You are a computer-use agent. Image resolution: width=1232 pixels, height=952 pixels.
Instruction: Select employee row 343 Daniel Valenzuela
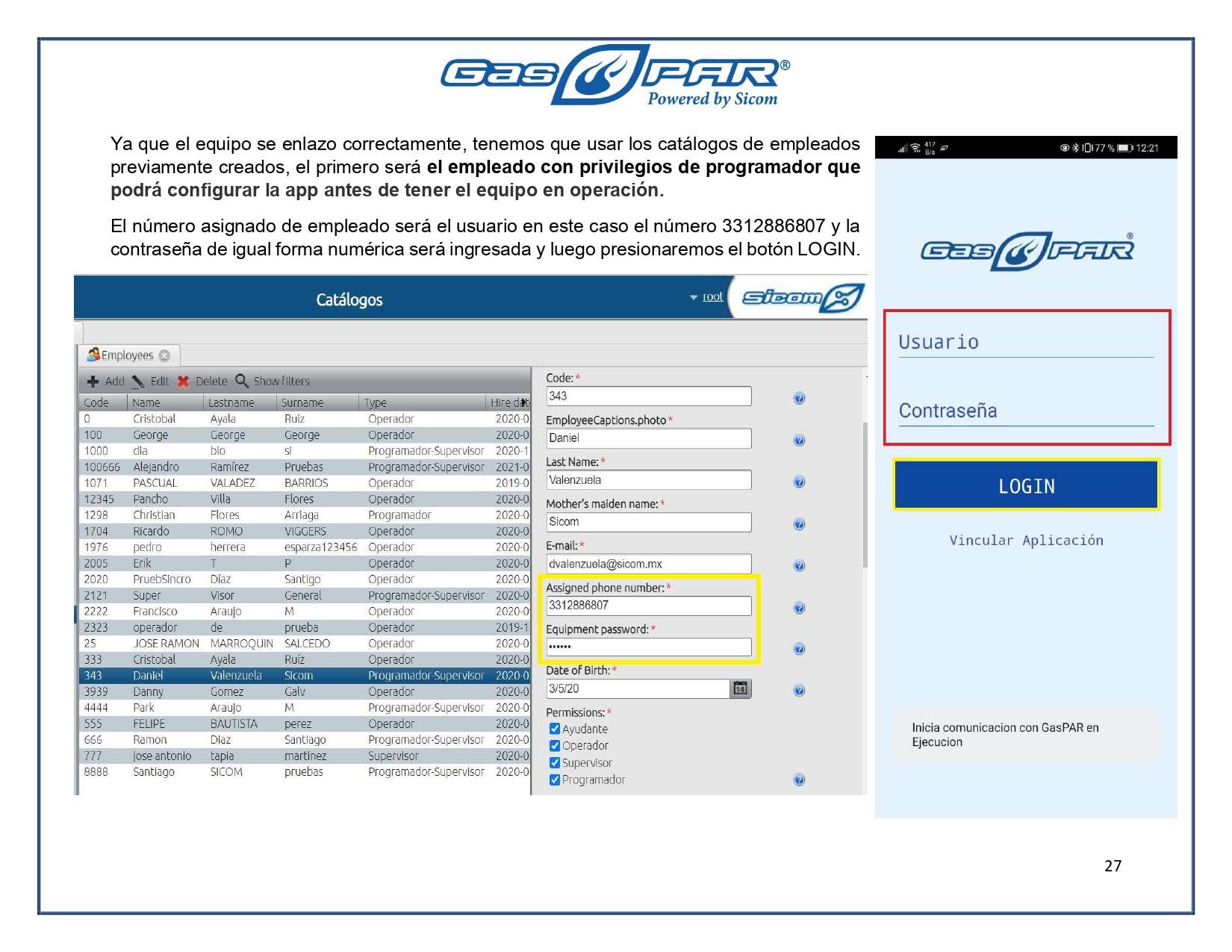click(305, 676)
